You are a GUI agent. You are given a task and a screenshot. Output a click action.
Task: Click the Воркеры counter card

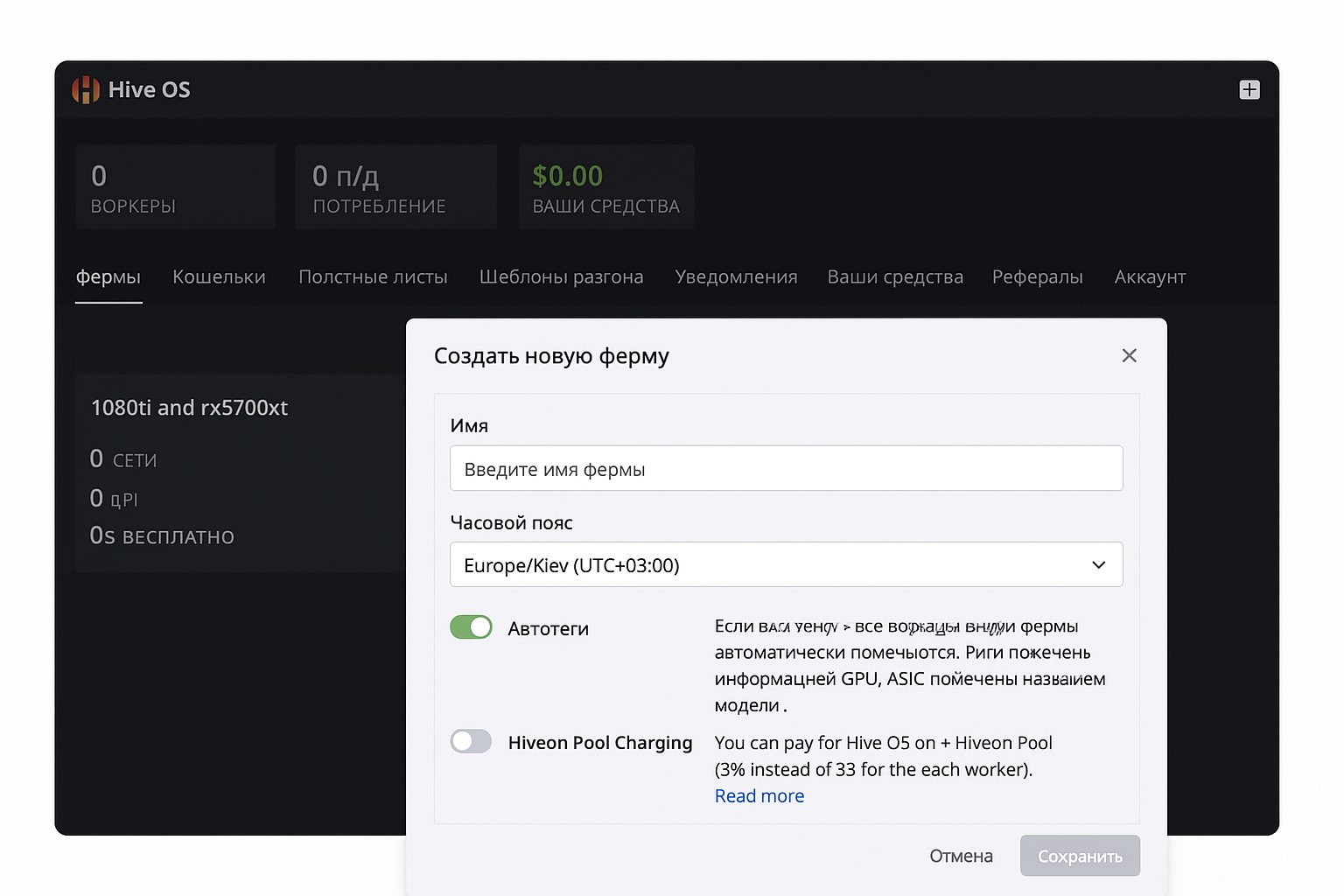(175, 186)
